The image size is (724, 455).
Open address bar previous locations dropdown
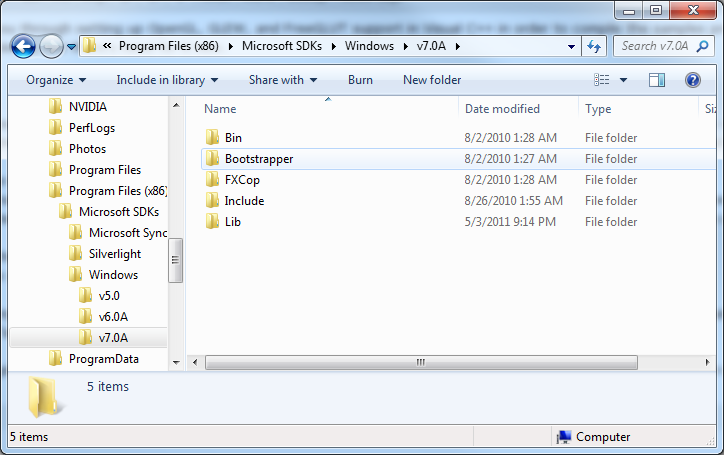click(571, 47)
